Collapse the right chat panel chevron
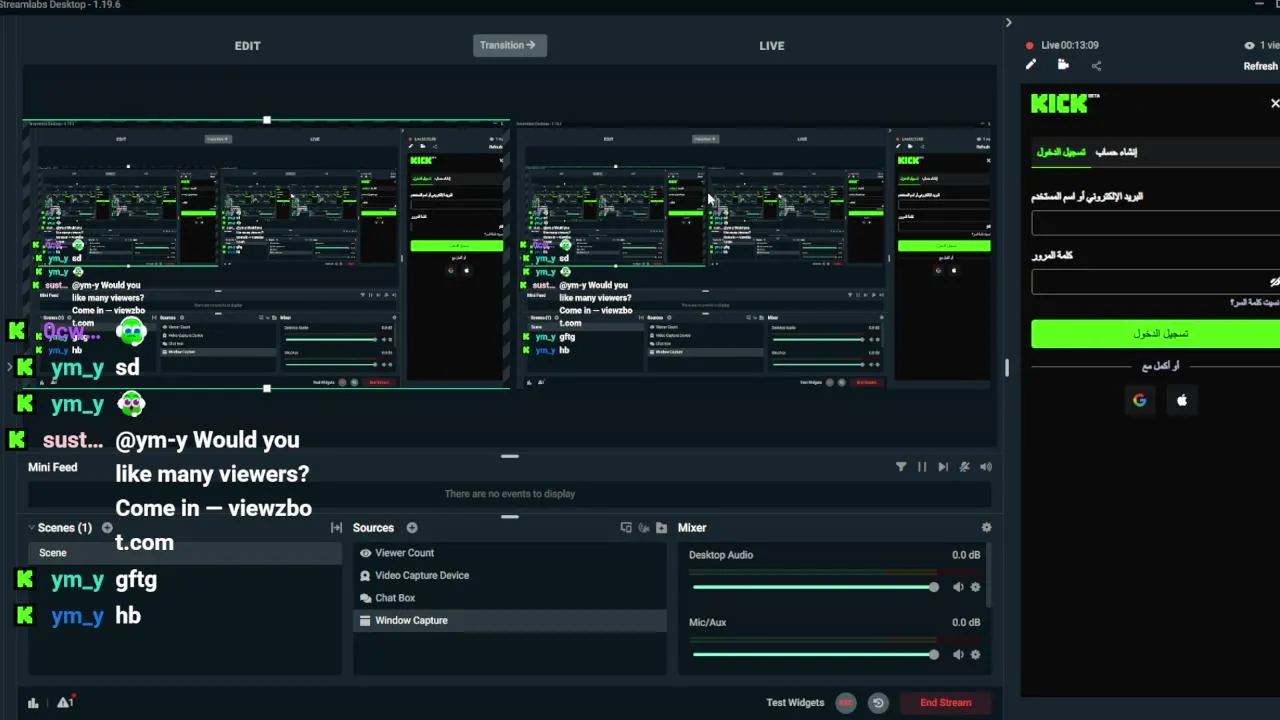Screen dimensions: 1280x720 1008,22
